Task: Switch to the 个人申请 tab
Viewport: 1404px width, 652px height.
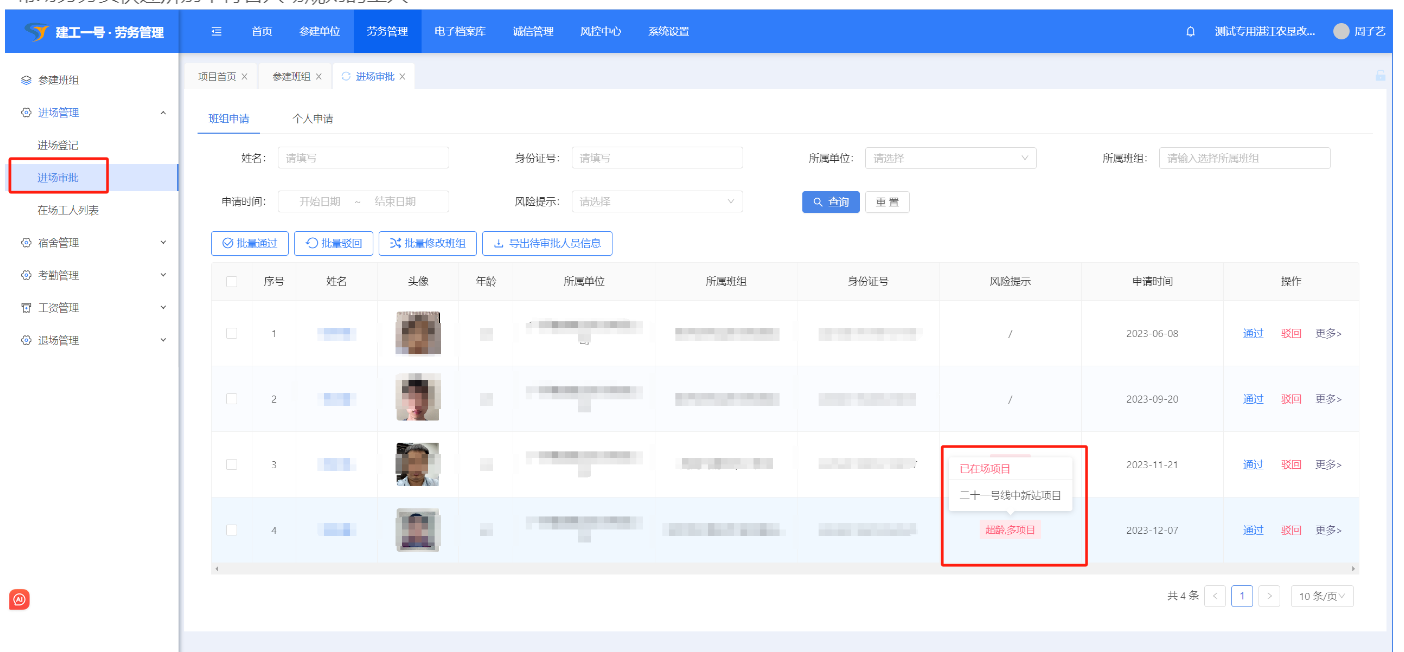Action: pos(312,119)
